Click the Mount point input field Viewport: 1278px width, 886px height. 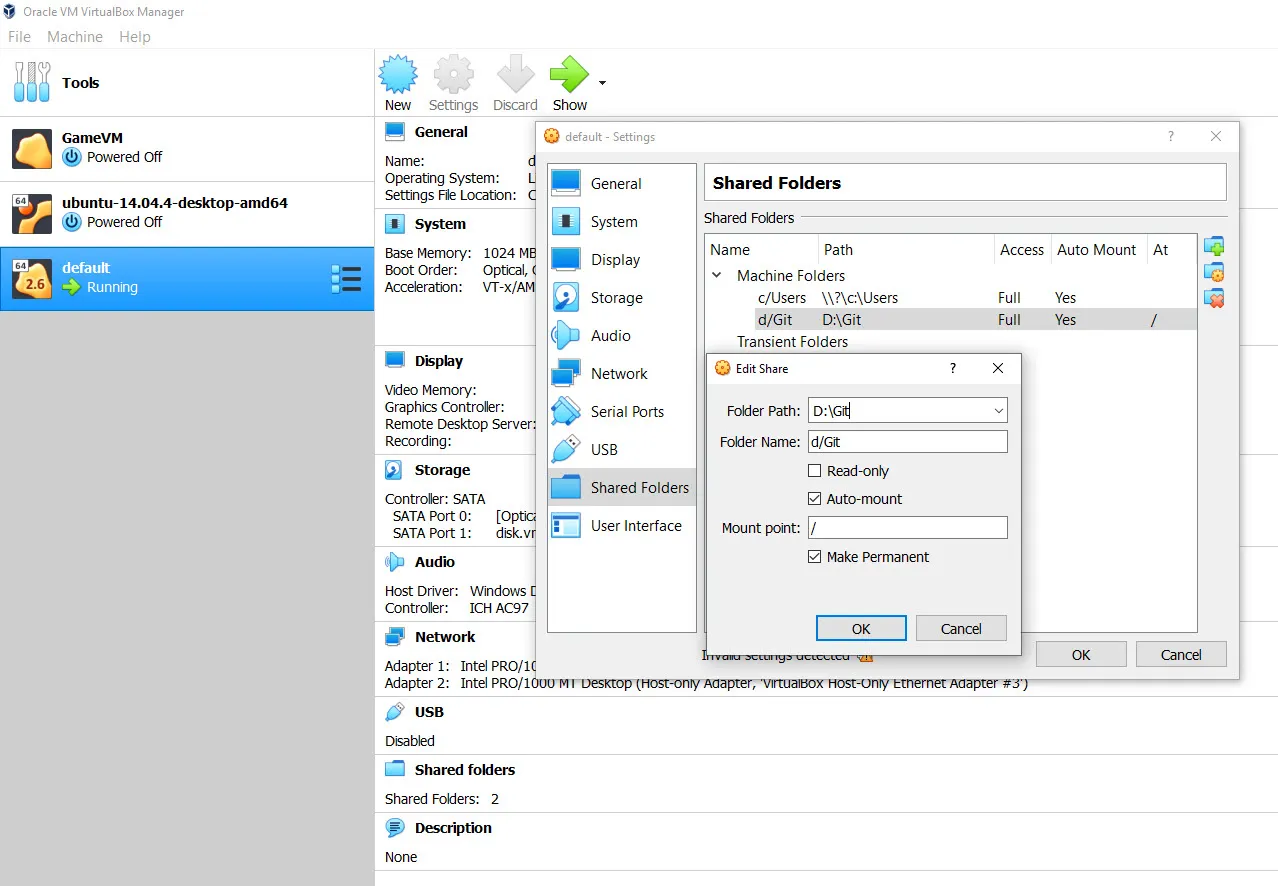pyautogui.click(x=907, y=528)
